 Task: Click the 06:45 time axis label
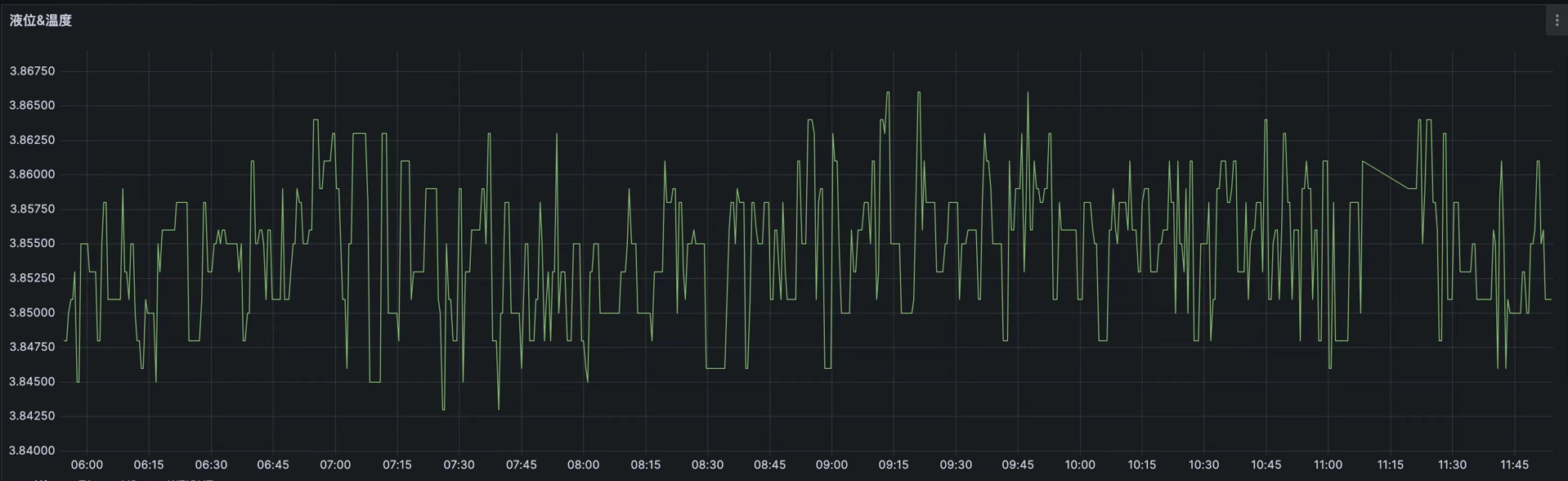(x=273, y=465)
